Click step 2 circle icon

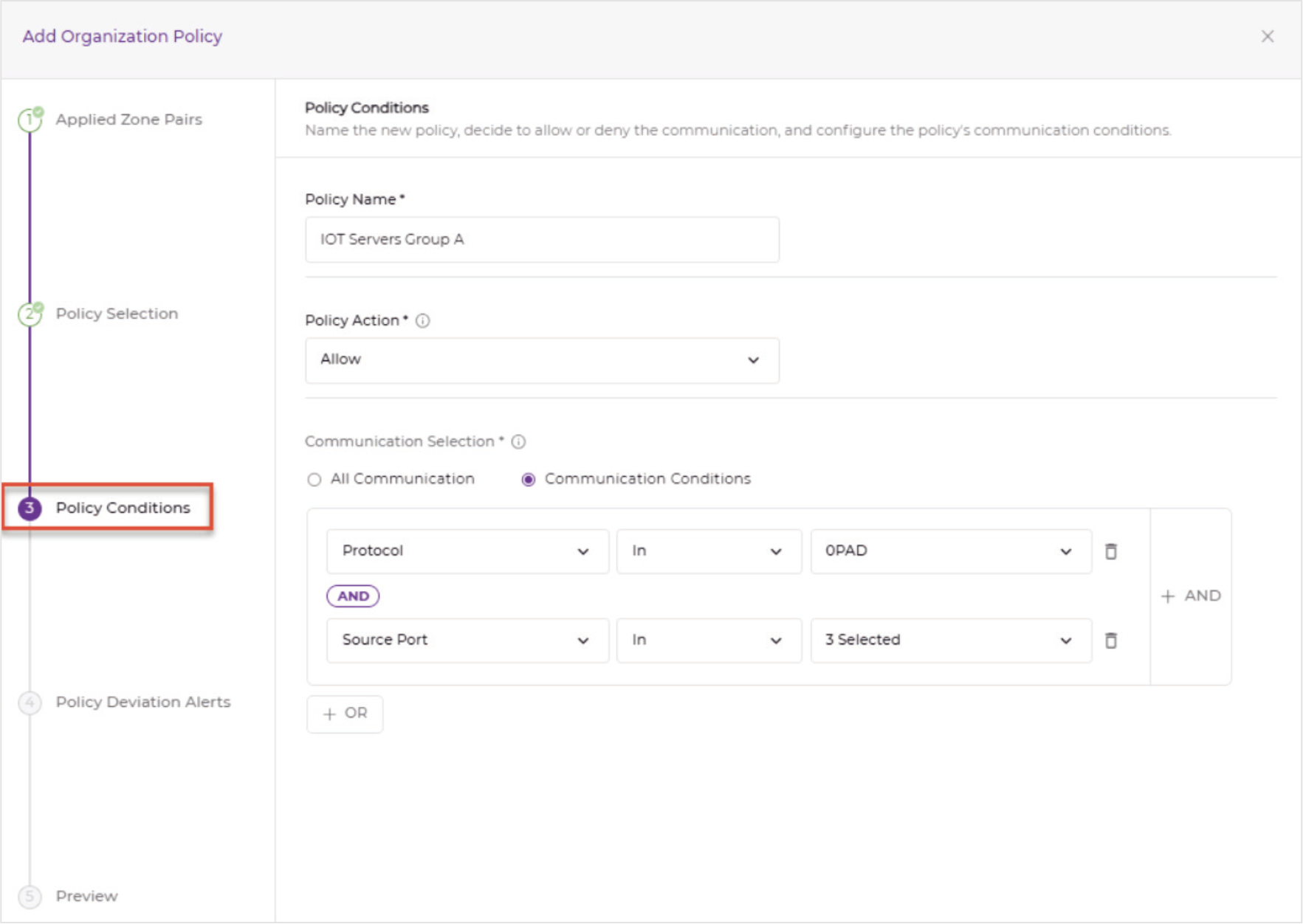tap(30, 314)
